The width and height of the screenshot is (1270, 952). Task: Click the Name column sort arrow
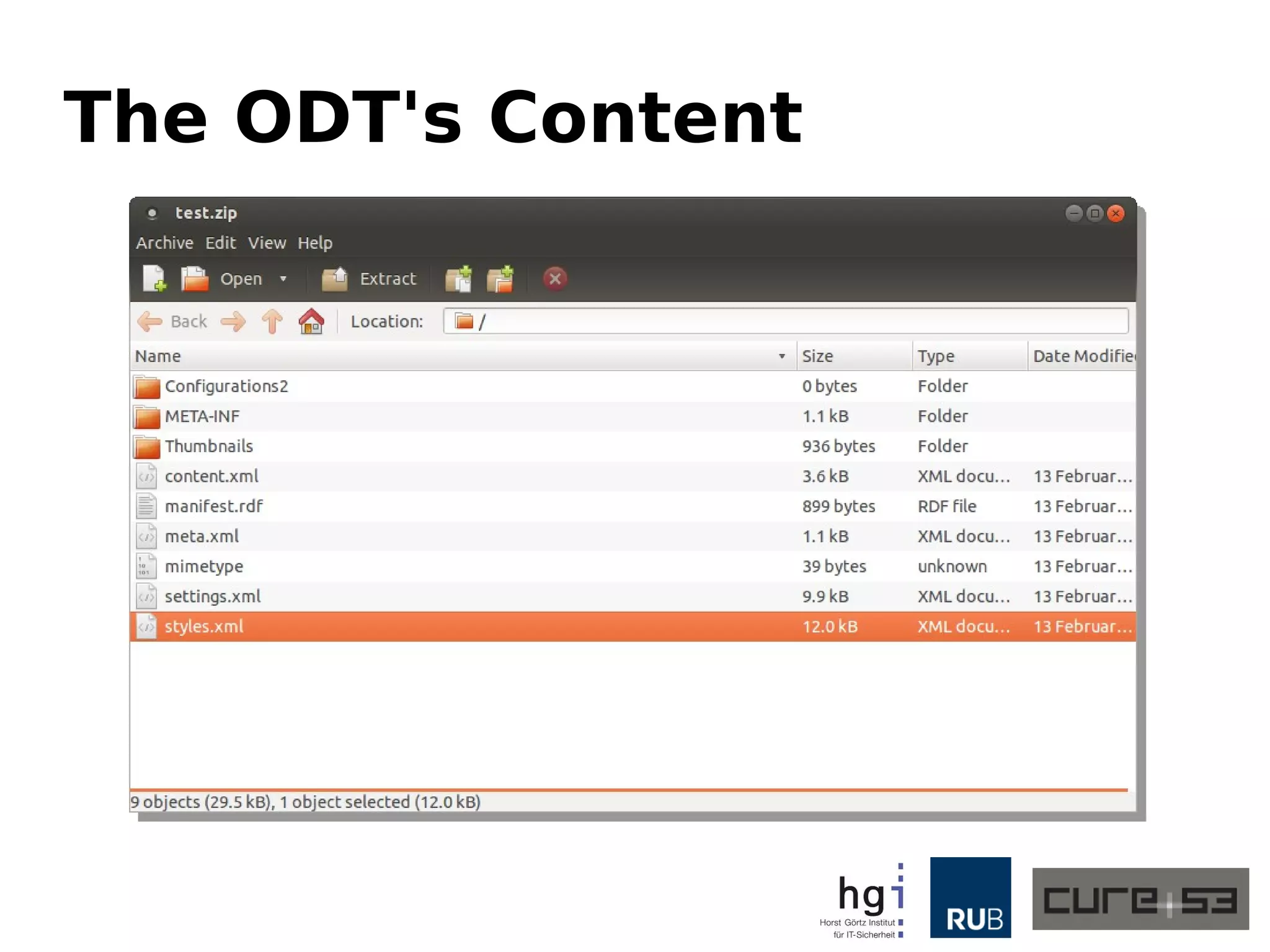781,356
